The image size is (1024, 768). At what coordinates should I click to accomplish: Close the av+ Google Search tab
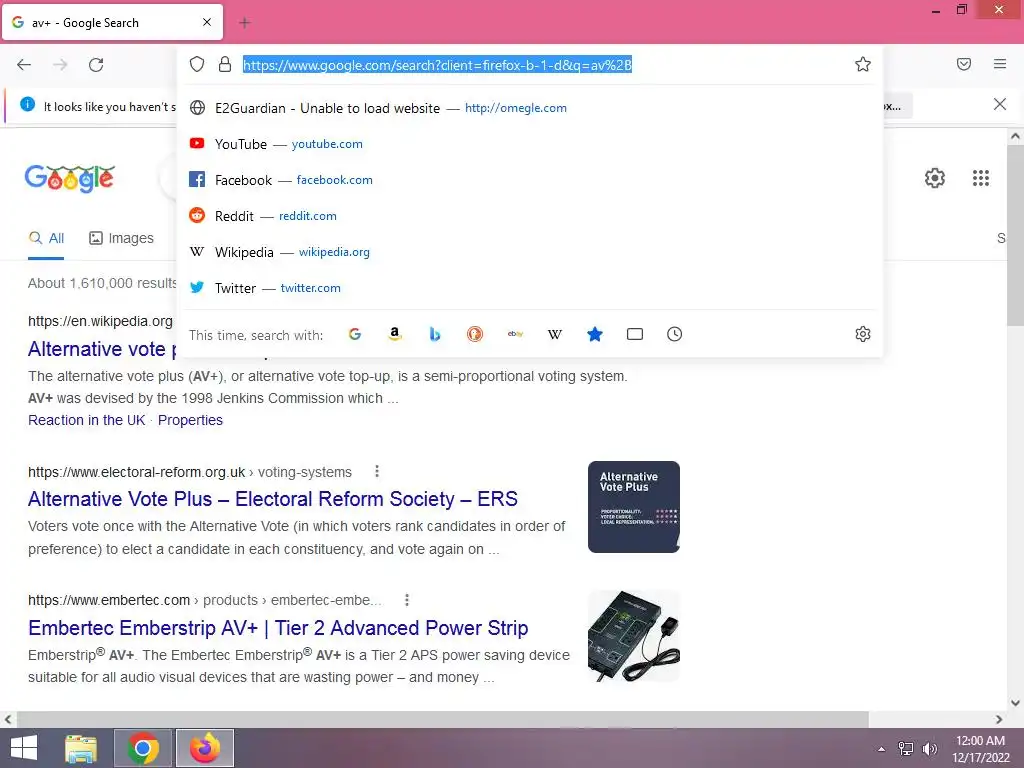click(x=207, y=22)
